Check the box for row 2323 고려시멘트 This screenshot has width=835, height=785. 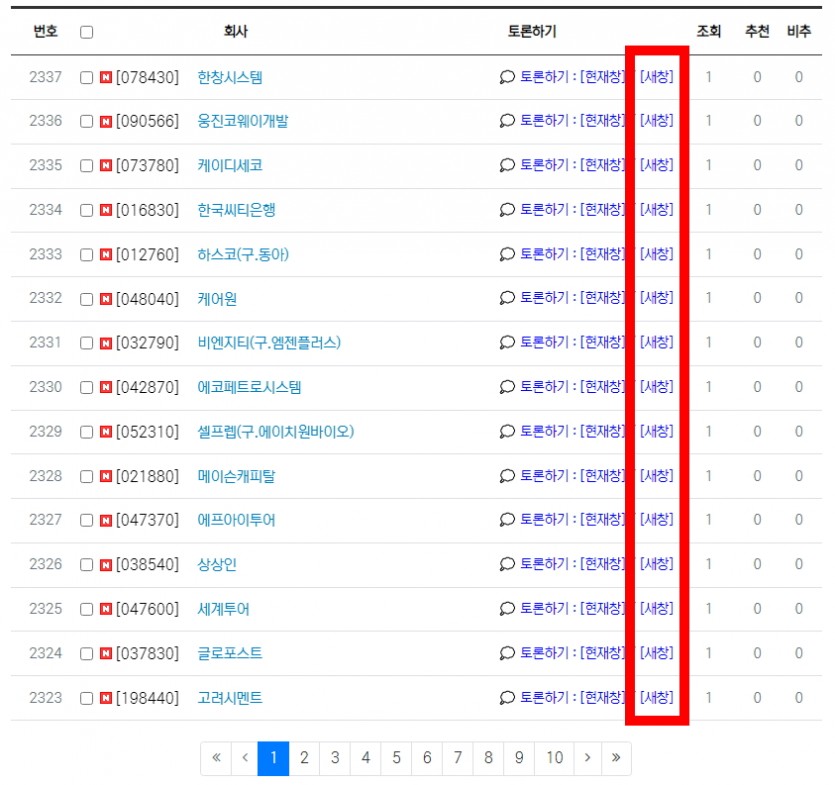[x=86, y=698]
